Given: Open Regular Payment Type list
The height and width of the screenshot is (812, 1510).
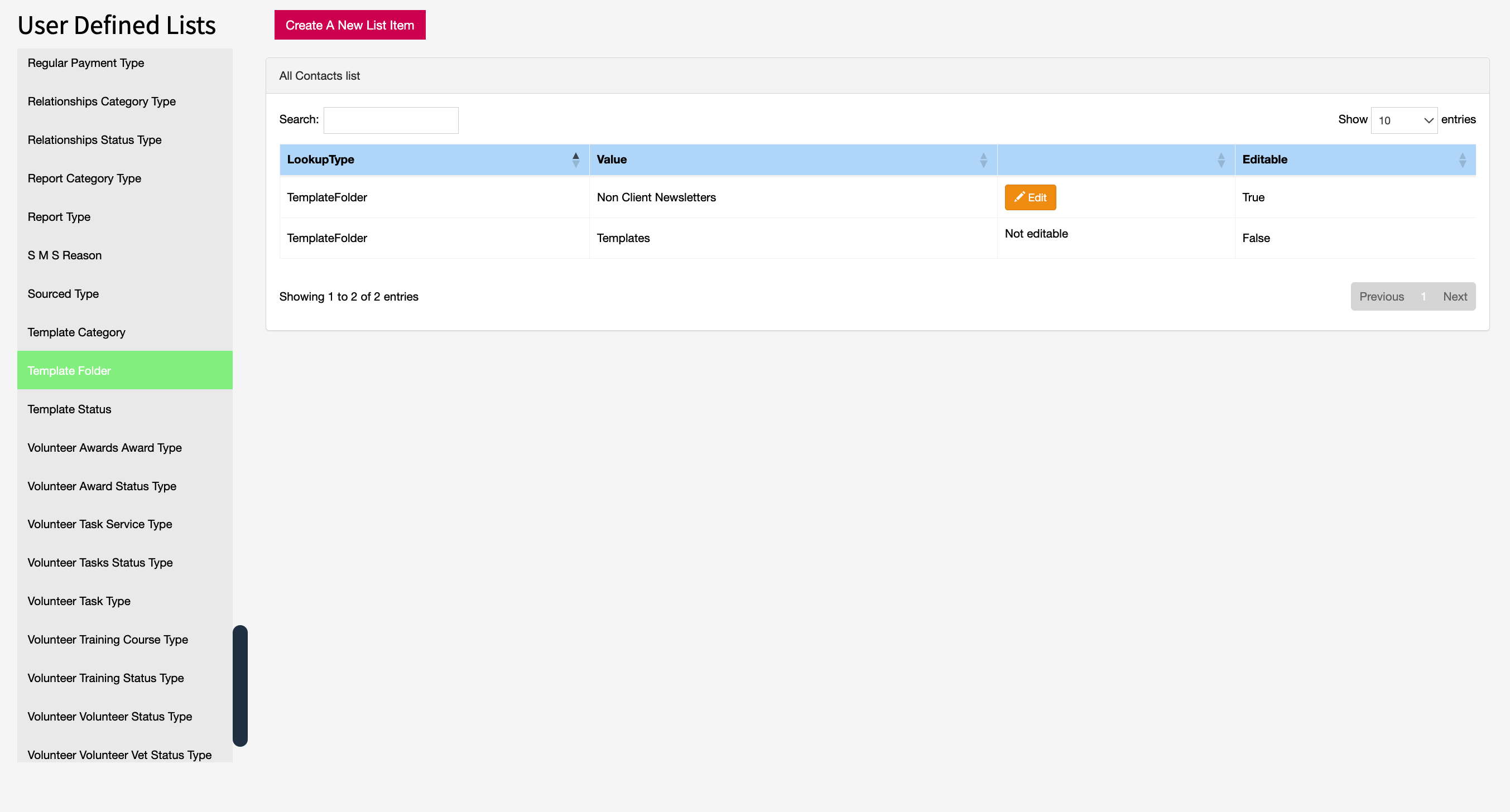Looking at the screenshot, I should 125,62.
